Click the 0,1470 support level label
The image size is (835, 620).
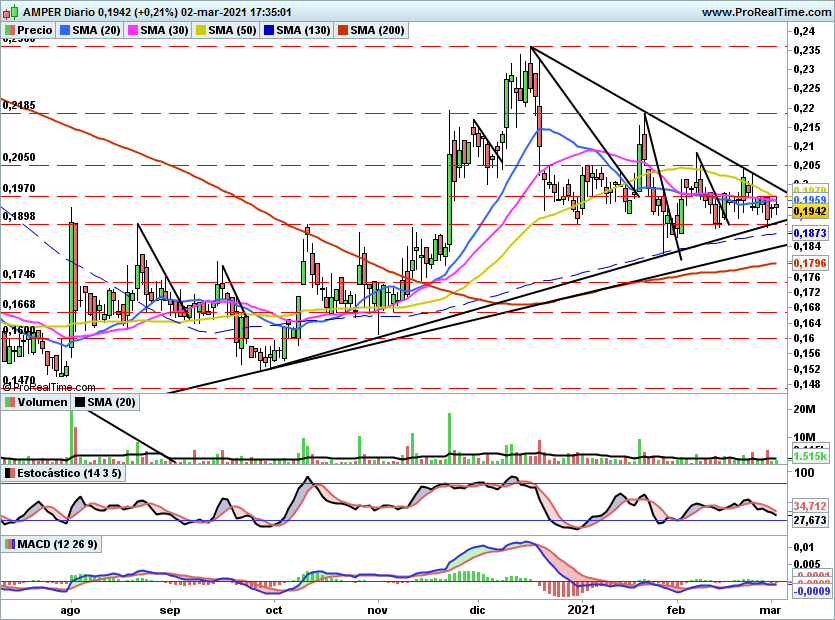(x=19, y=380)
